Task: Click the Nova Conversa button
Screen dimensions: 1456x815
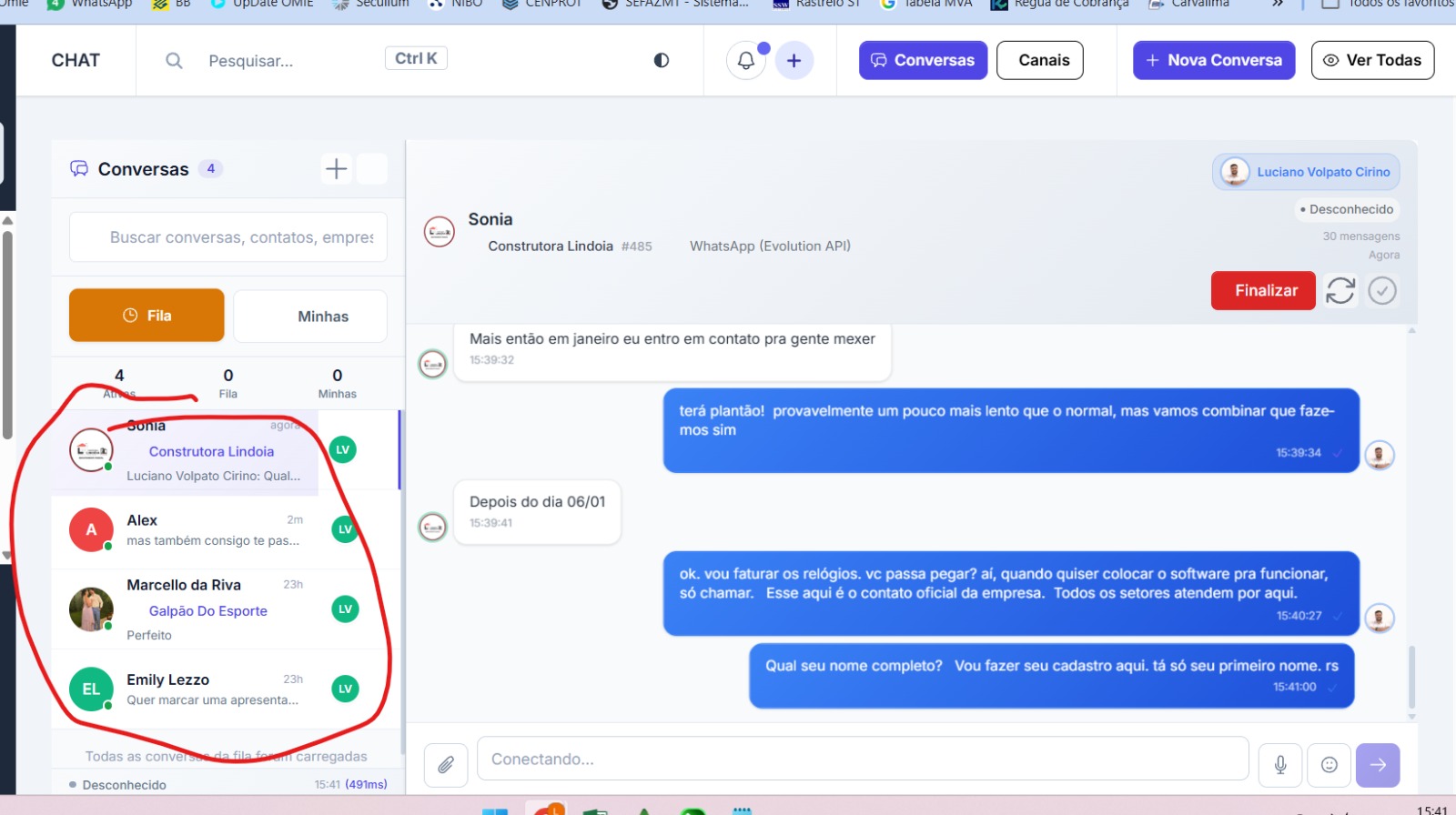Action: [1213, 61]
